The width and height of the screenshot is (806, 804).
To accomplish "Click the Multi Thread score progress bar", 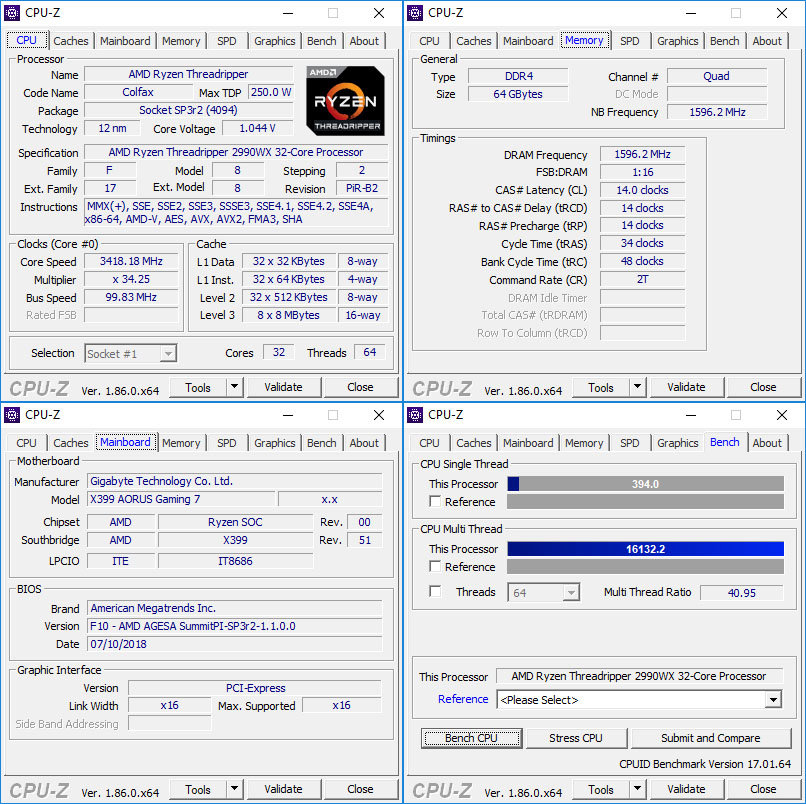I will pyautogui.click(x=645, y=548).
